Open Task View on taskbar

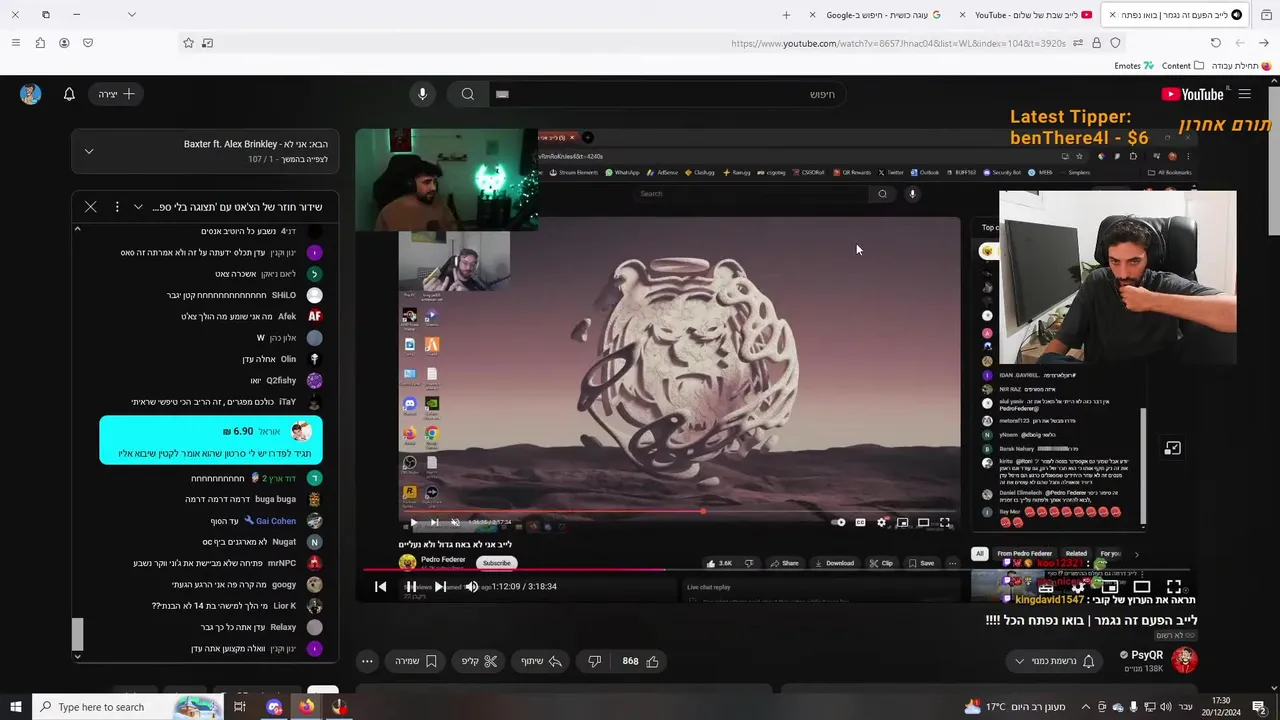(240, 707)
